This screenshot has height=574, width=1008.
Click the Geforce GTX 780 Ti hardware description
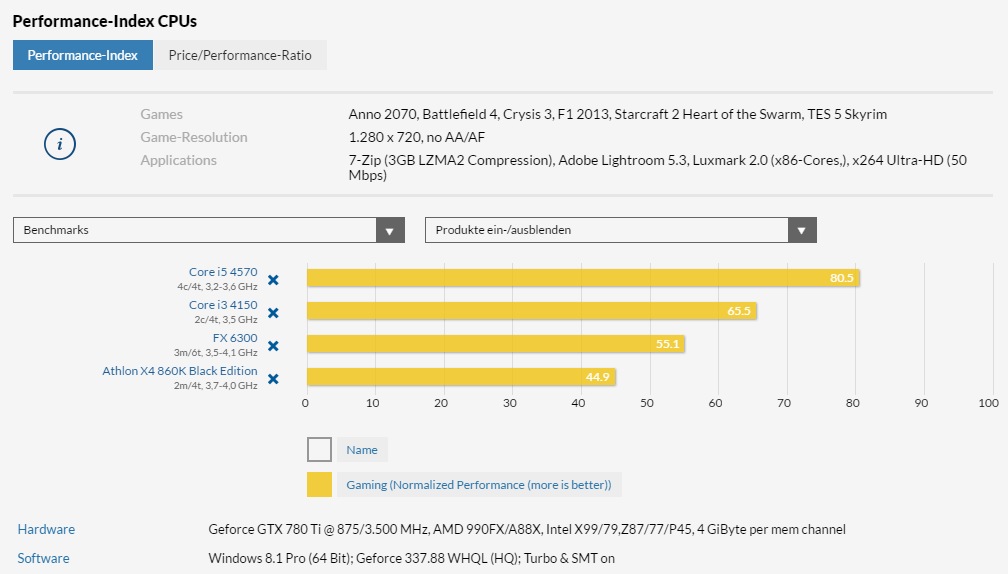tap(527, 530)
